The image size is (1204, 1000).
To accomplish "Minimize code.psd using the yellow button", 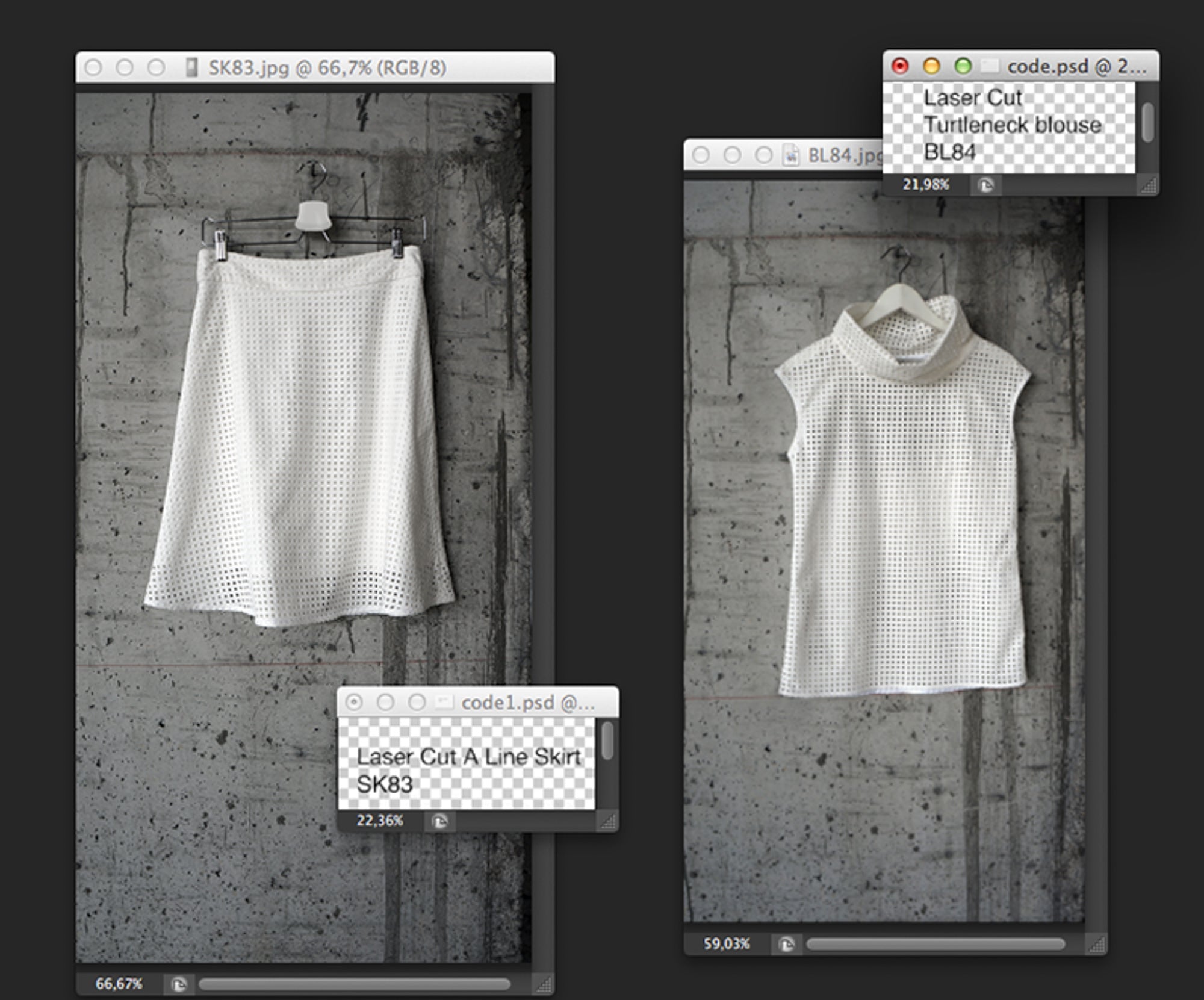I will pyautogui.click(x=931, y=66).
